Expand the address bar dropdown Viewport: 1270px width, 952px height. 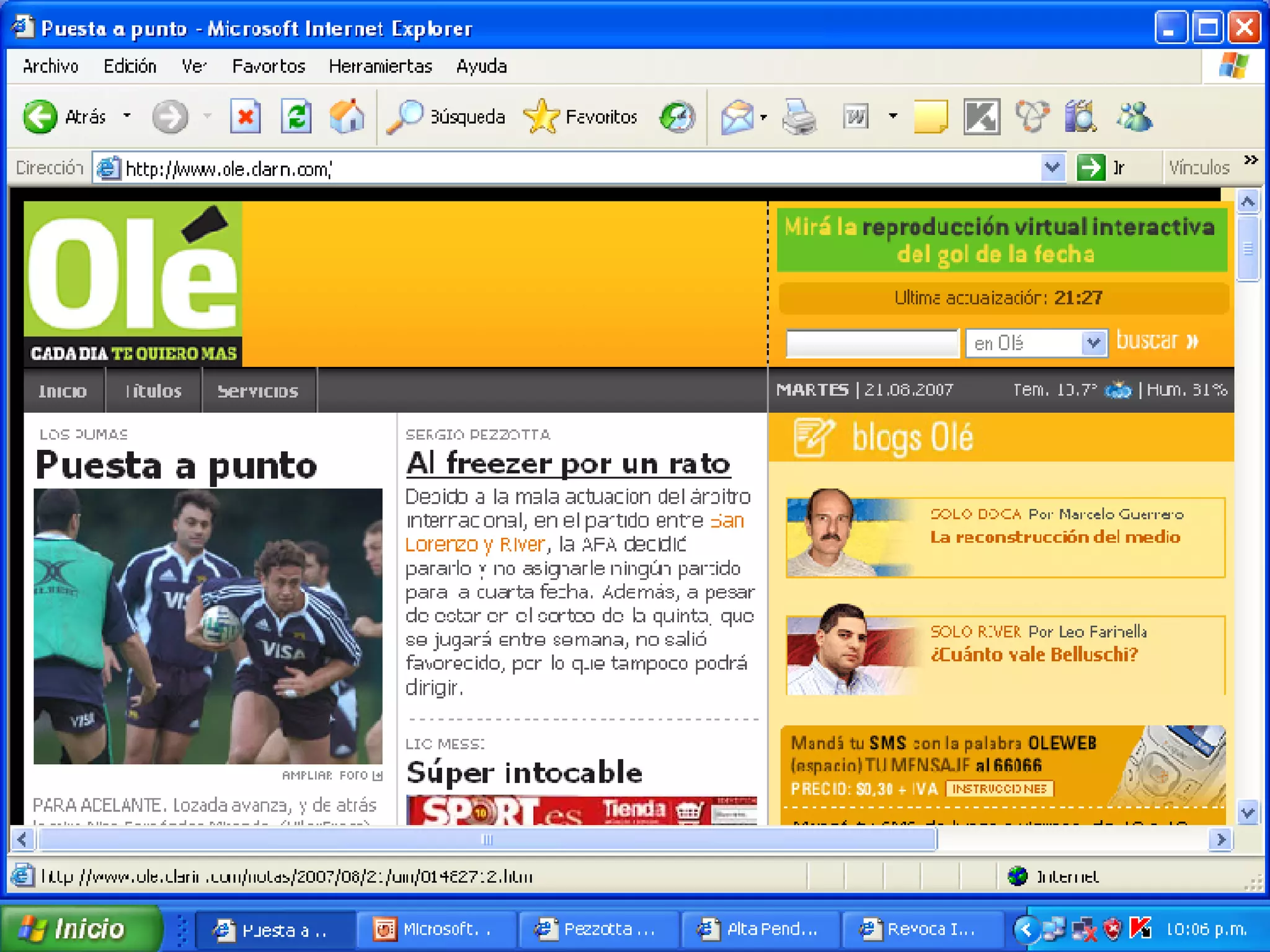pos(1052,167)
